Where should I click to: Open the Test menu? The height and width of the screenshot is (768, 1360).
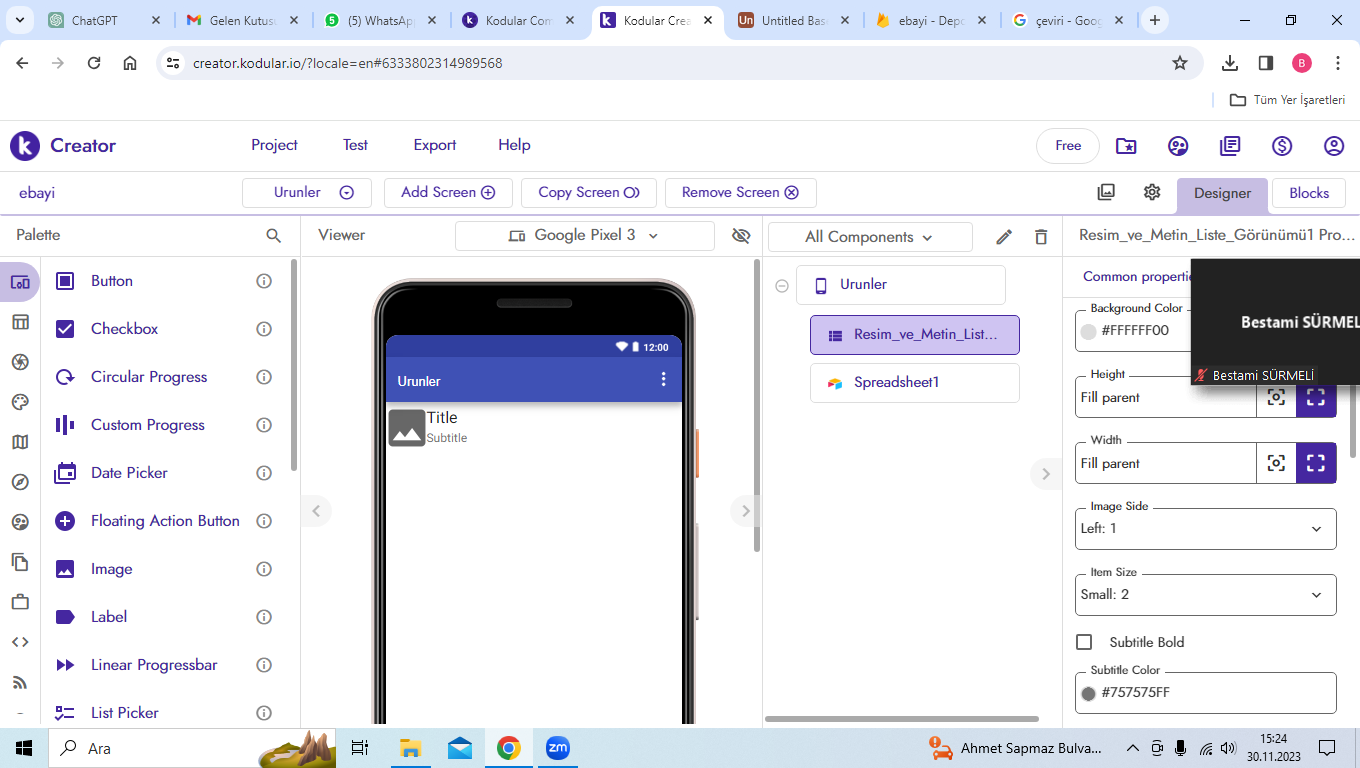point(355,145)
